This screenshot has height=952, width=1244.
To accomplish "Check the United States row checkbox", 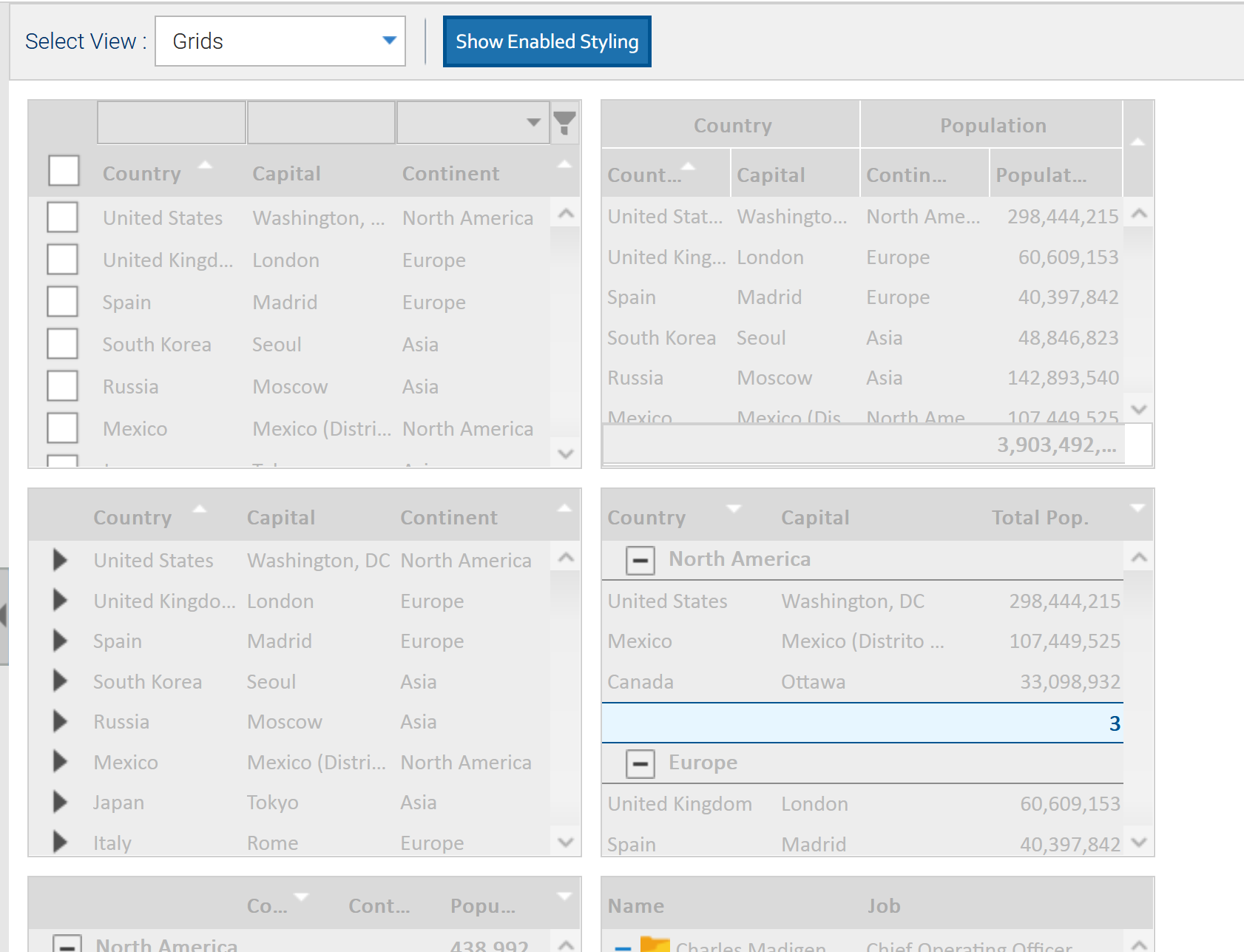I will tap(63, 217).
